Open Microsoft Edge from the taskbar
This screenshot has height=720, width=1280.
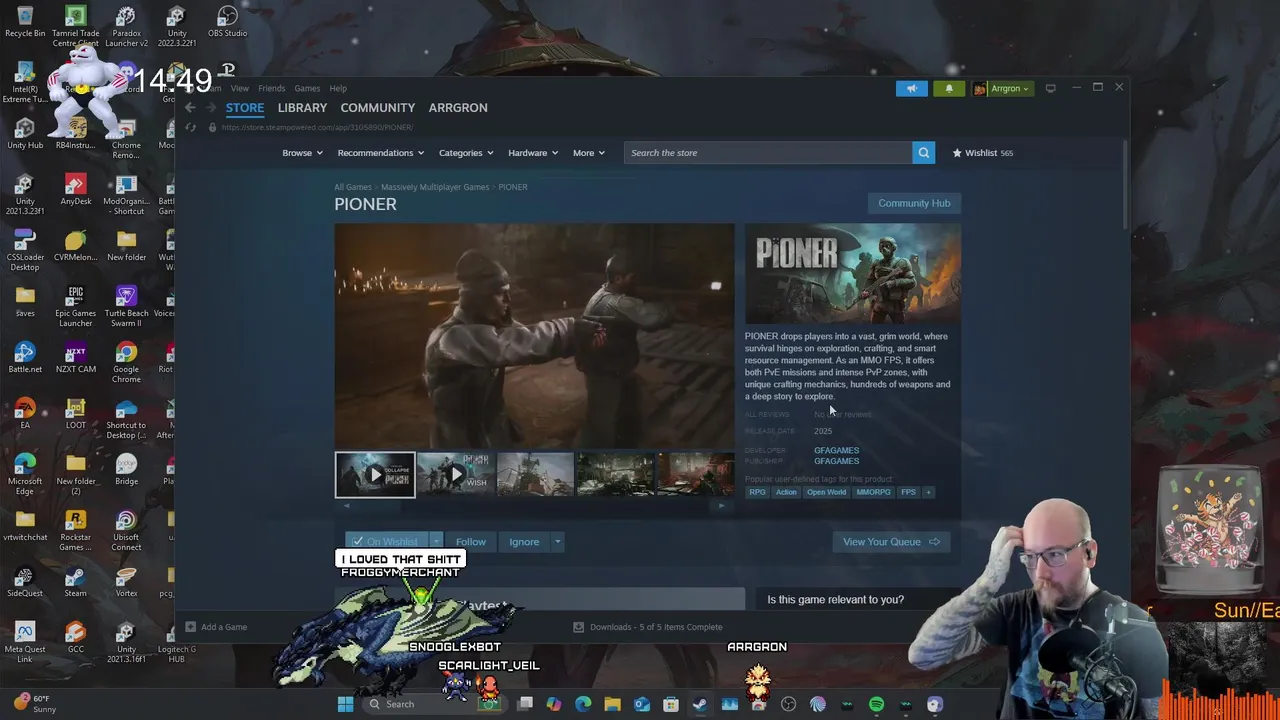tap(583, 704)
